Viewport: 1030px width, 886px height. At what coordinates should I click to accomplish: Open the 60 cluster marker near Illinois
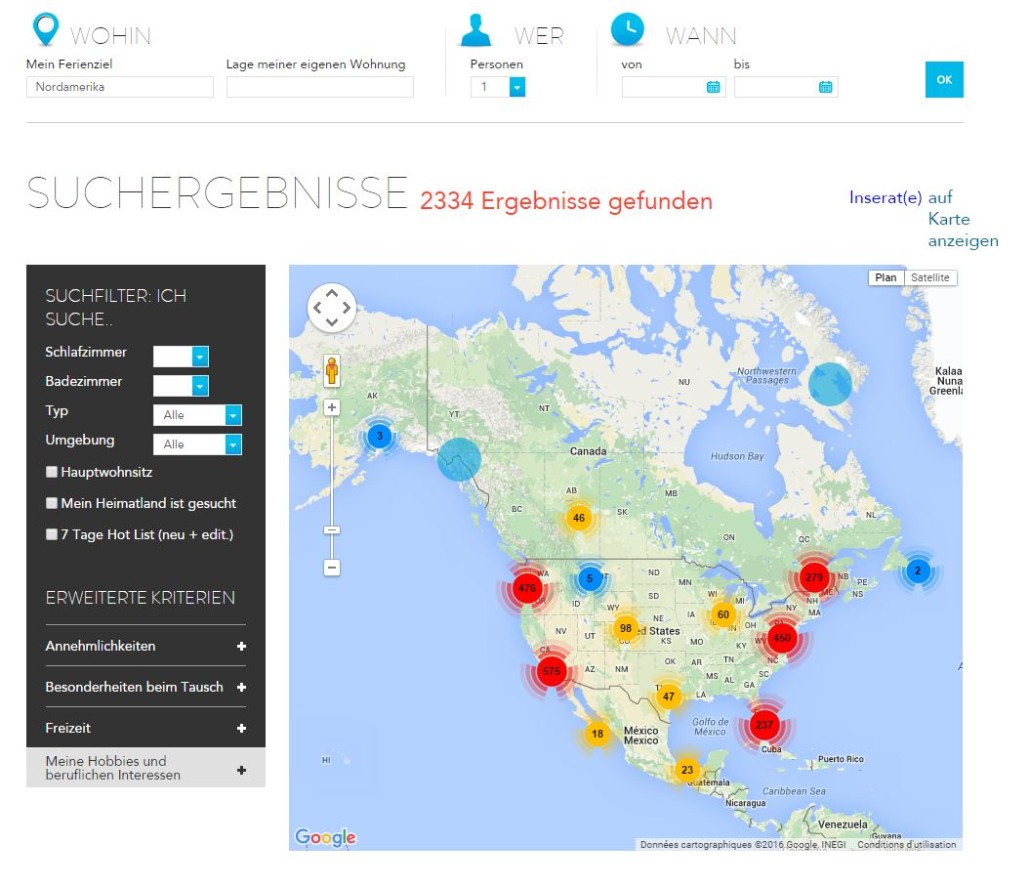pyautogui.click(x=723, y=615)
